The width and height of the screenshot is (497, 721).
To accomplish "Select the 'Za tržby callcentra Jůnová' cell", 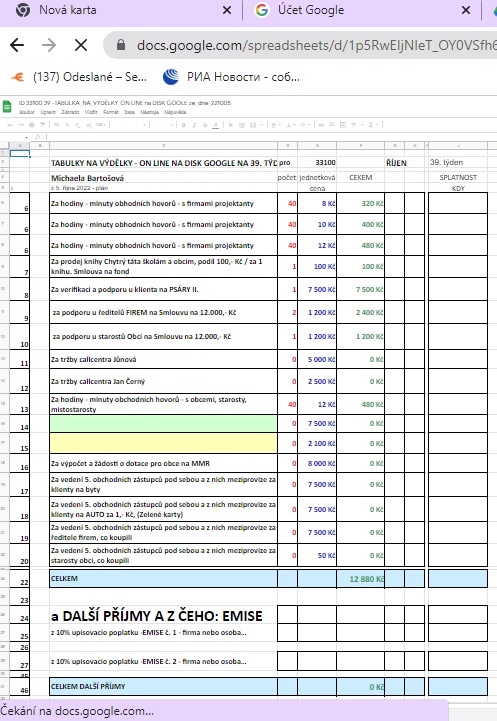I will click(164, 360).
